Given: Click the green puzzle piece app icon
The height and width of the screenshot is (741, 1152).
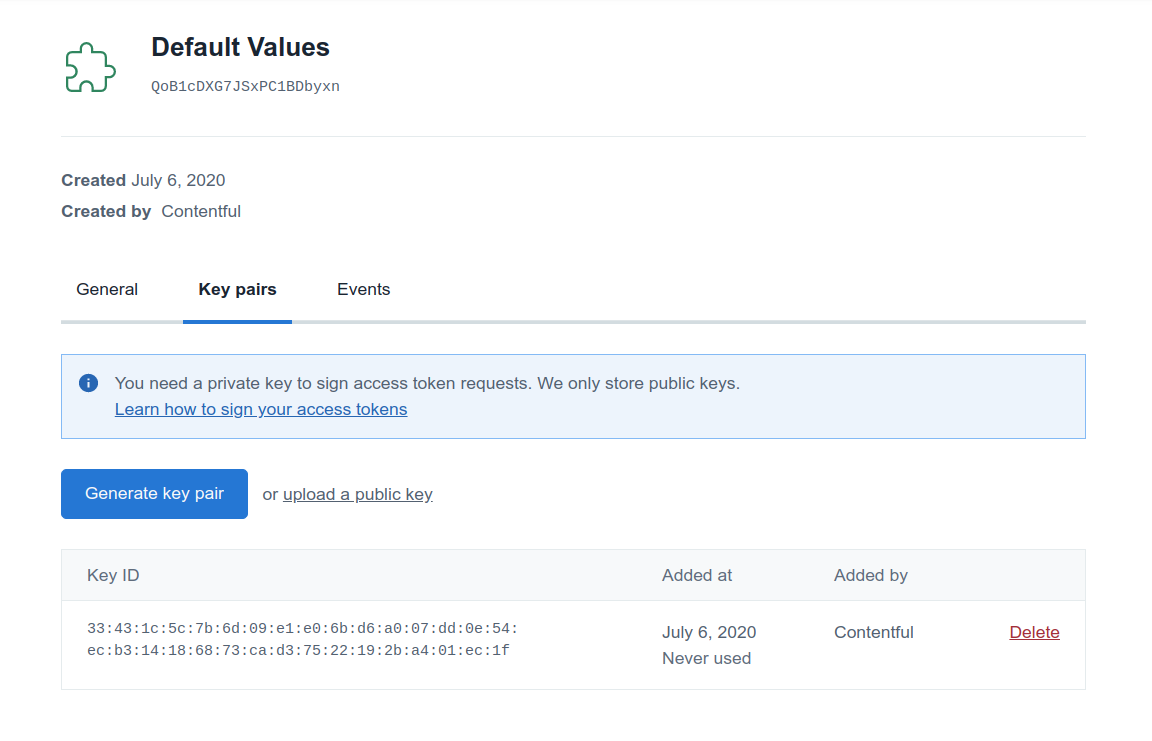Looking at the screenshot, I should (88, 65).
